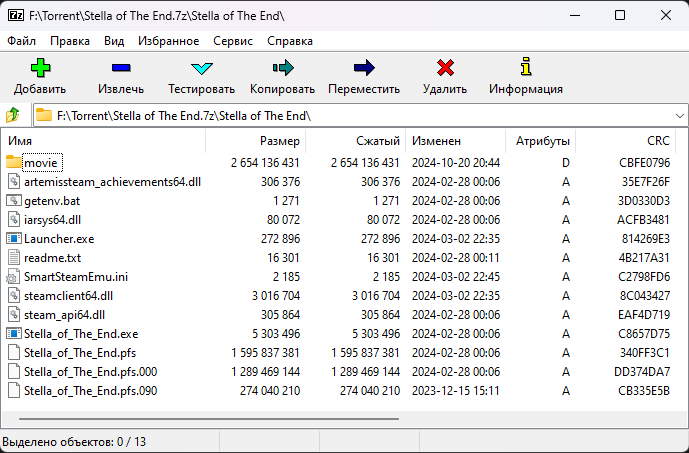This screenshot has width=689, height=453.
Task: Click the red X Delete icon
Action: [x=444, y=68]
